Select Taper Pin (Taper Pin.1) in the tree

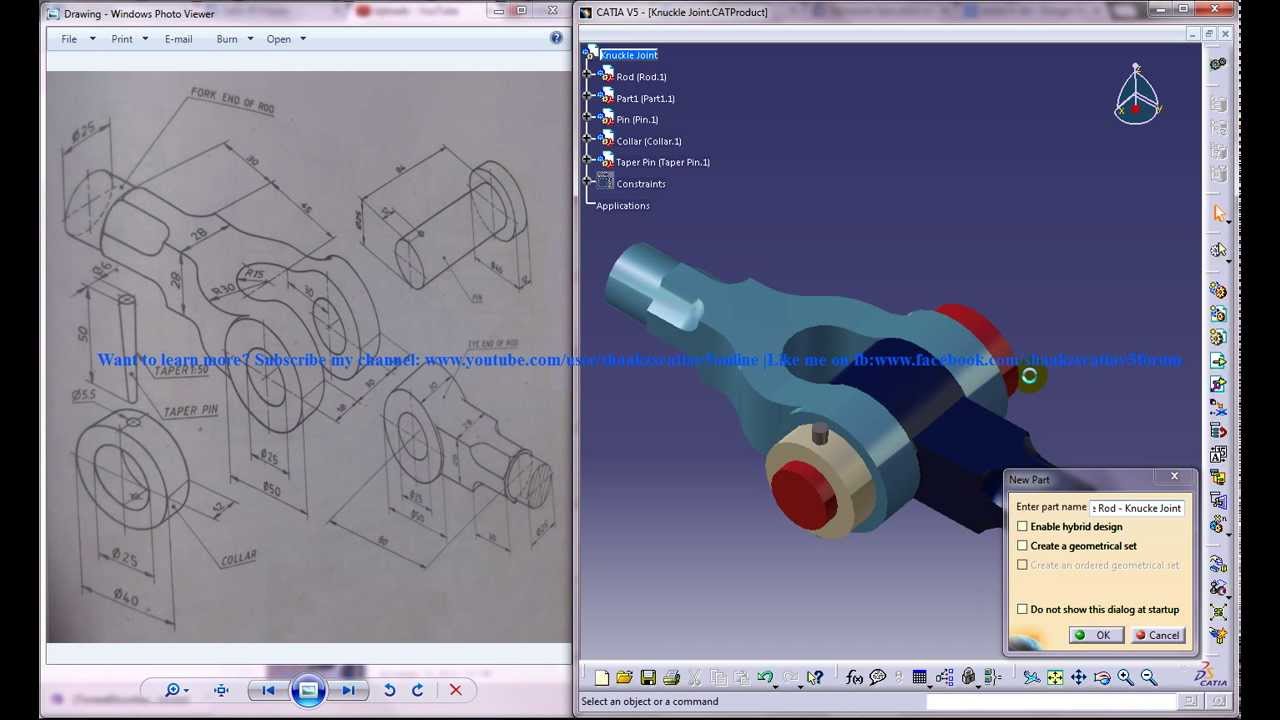point(663,162)
